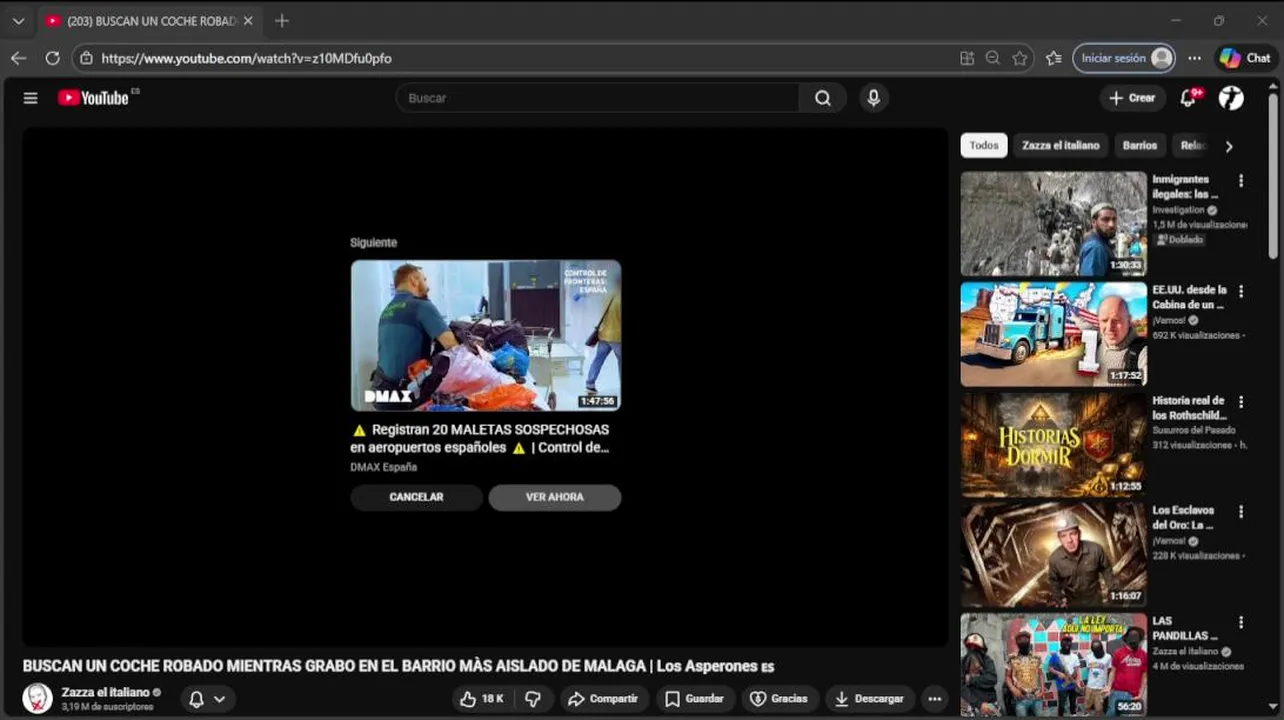Image resolution: width=1284 pixels, height=720 pixels.
Task: Open the app or split screen icon in the address bar
Action: [967, 58]
